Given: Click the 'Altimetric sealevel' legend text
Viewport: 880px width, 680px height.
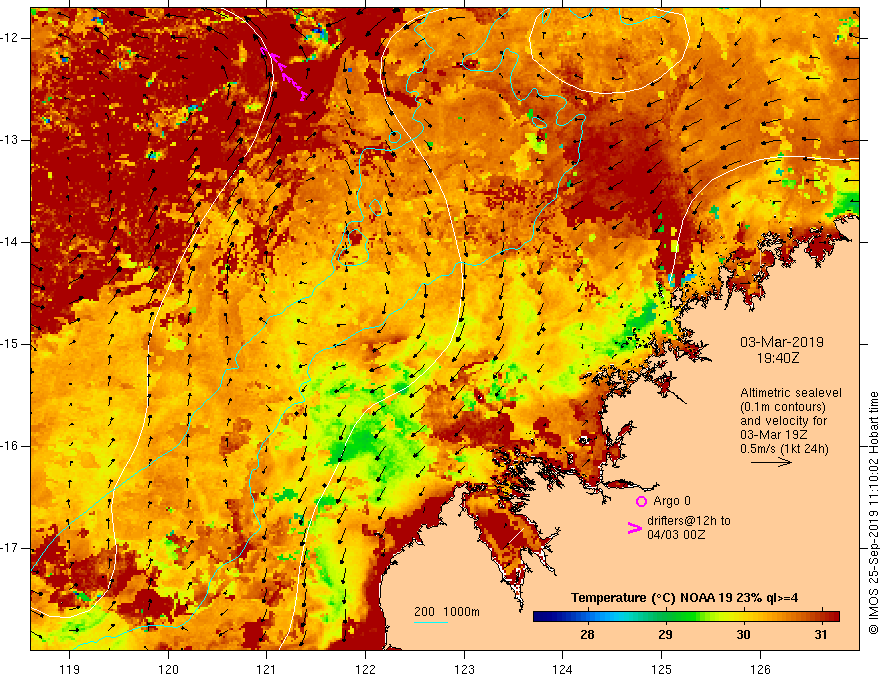Looking at the screenshot, I should [x=791, y=393].
